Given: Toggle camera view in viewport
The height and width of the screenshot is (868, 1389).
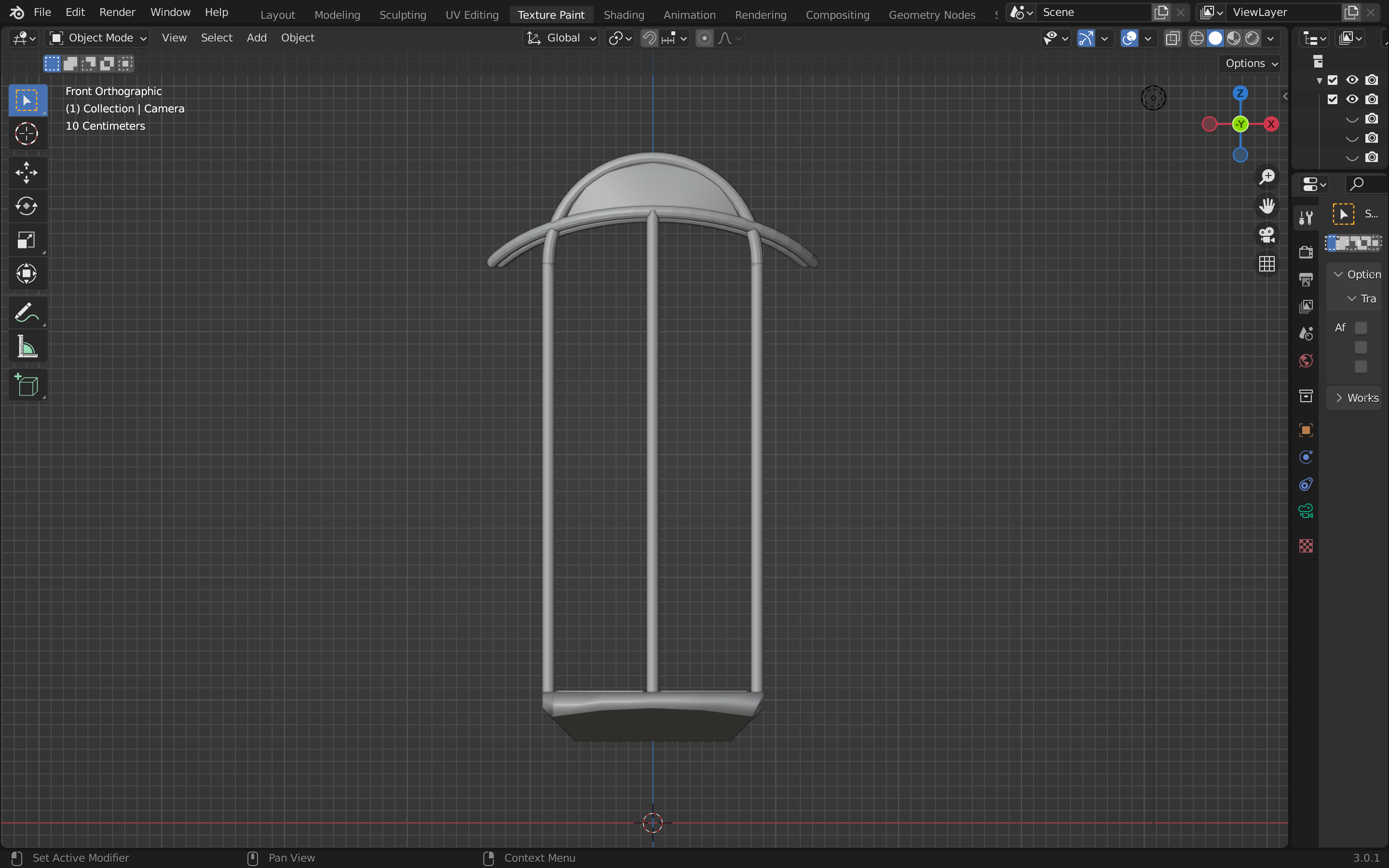Looking at the screenshot, I should click(x=1267, y=235).
